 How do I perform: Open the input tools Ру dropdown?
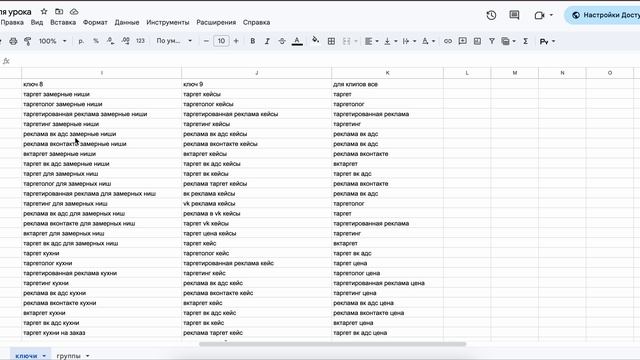click(x=547, y=41)
